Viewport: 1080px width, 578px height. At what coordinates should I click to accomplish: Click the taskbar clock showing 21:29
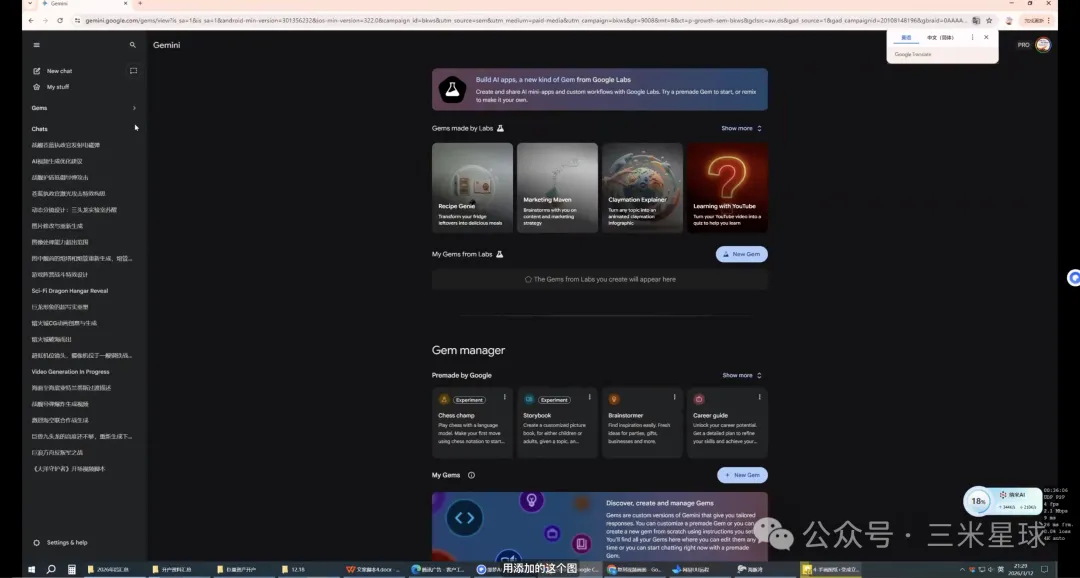point(1020,569)
